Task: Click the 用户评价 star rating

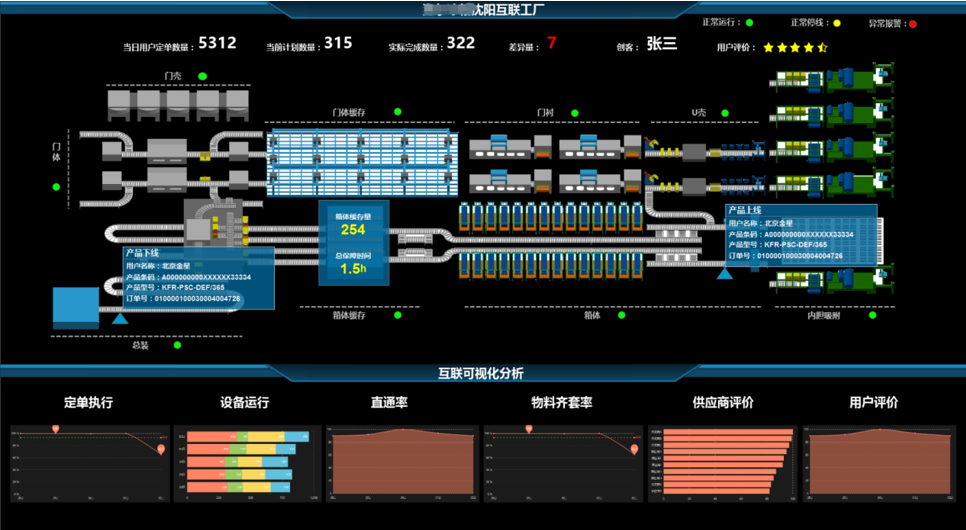Action: pos(794,47)
